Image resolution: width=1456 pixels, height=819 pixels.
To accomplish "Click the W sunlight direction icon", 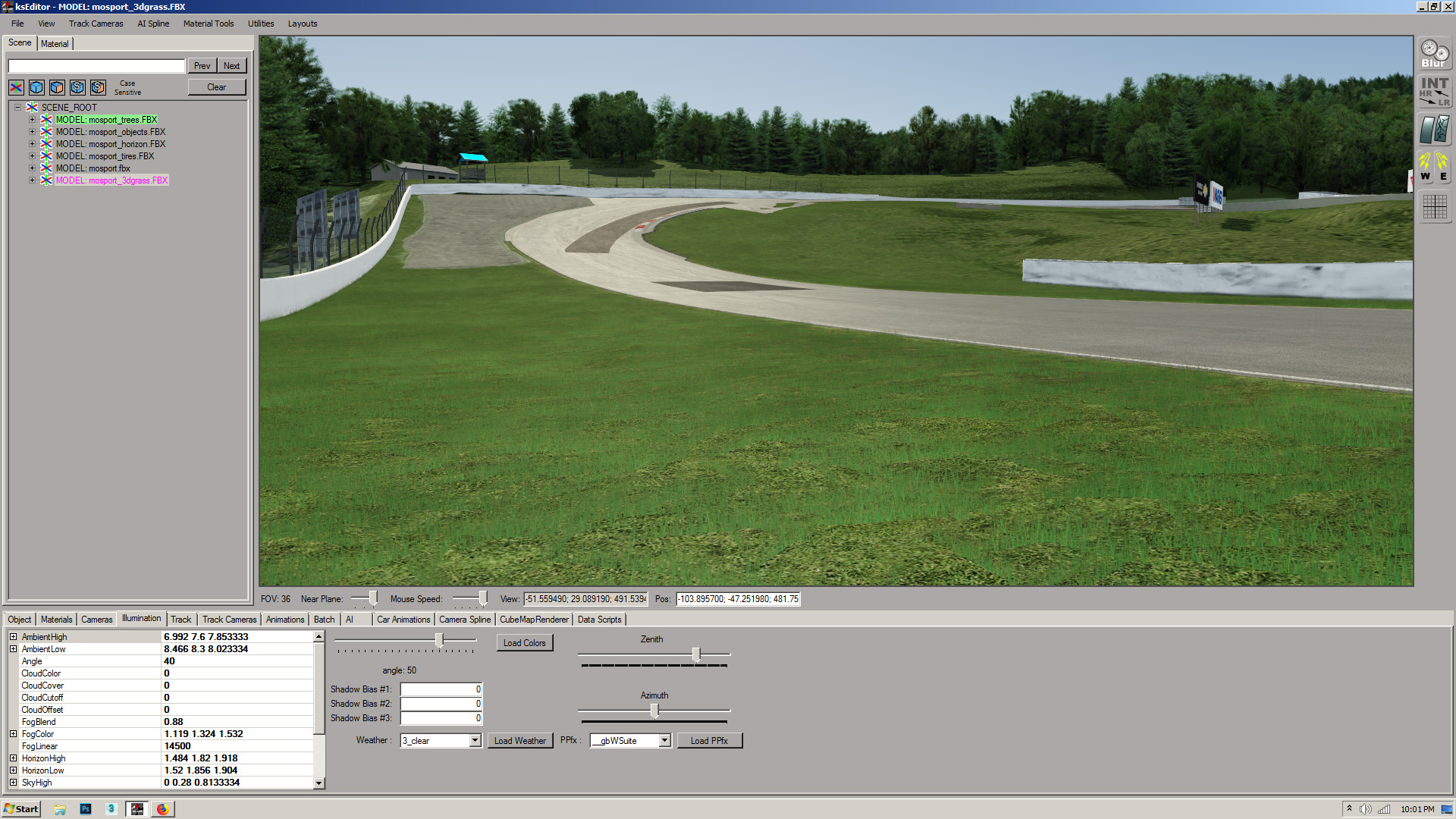I will tap(1425, 166).
